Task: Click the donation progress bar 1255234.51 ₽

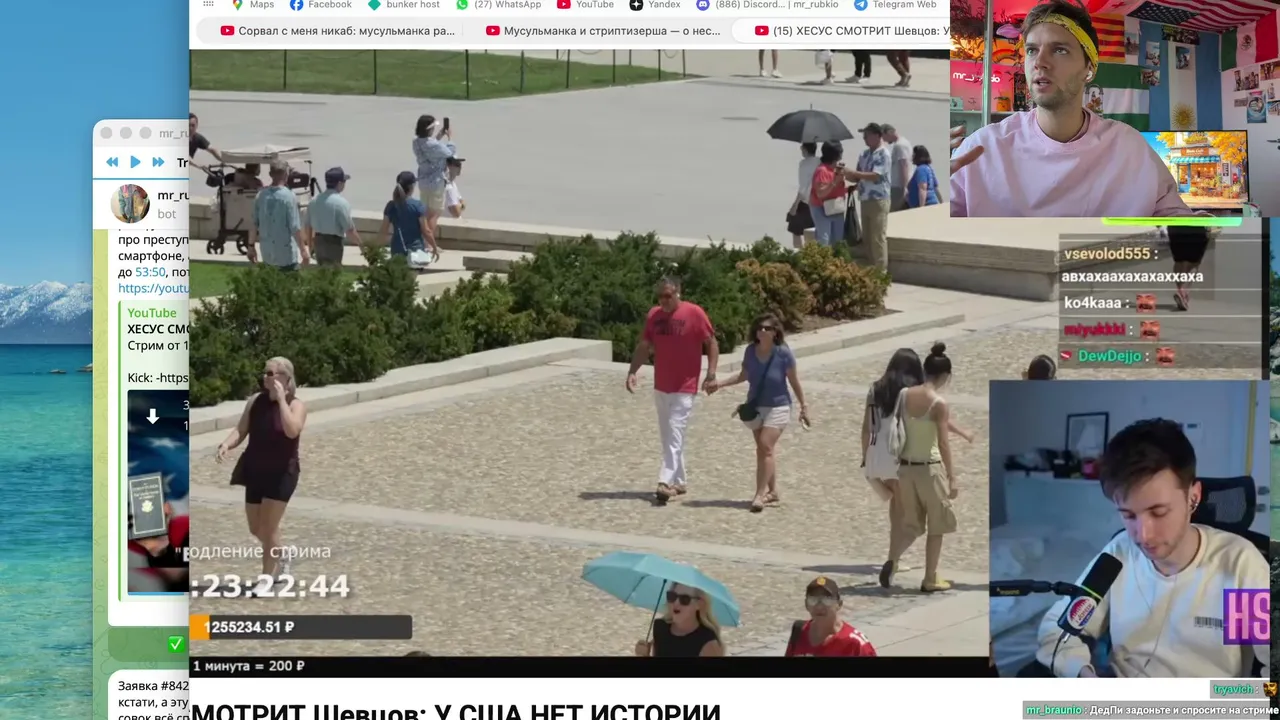Action: click(300, 627)
